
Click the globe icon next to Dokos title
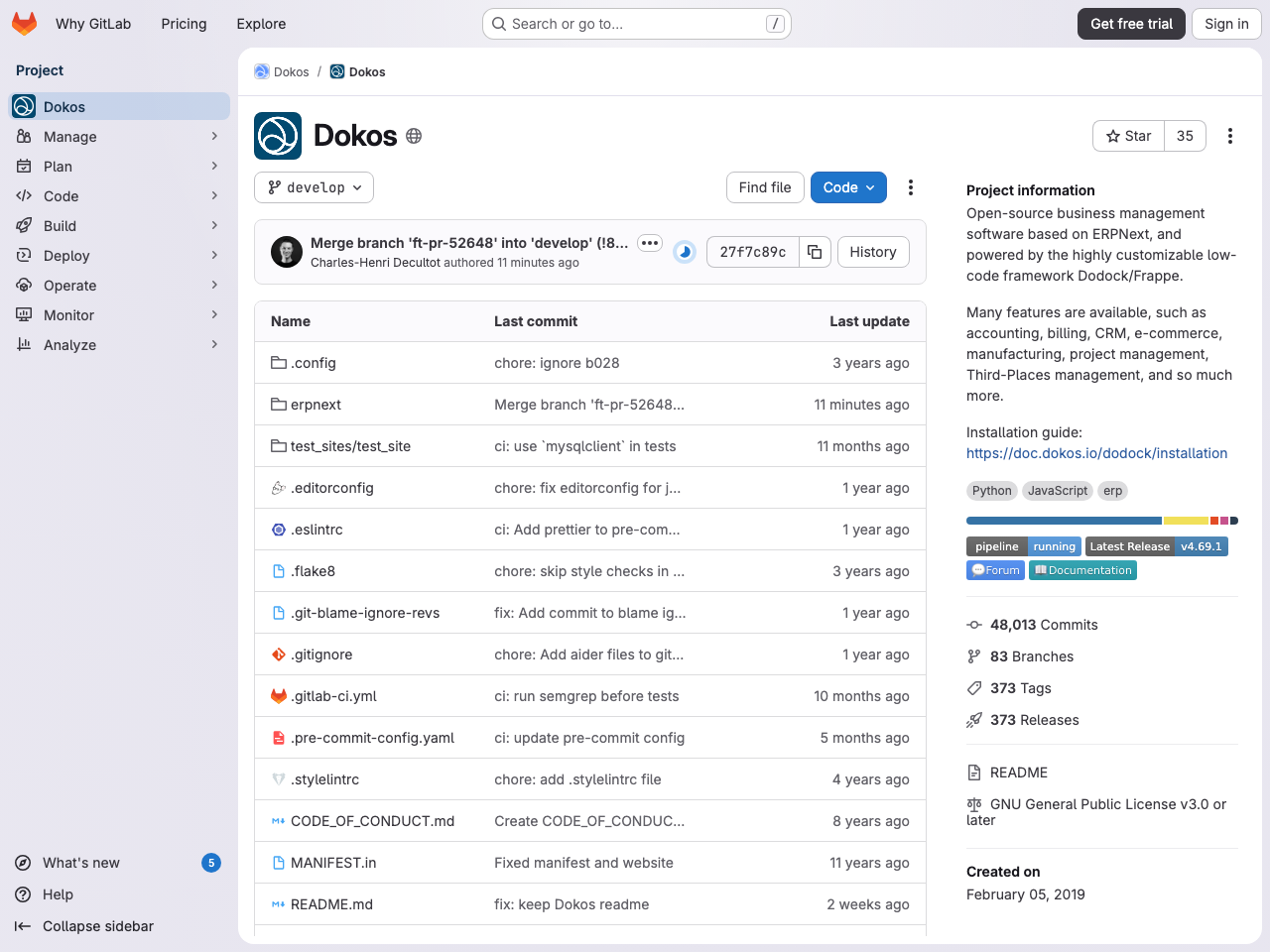tap(414, 136)
